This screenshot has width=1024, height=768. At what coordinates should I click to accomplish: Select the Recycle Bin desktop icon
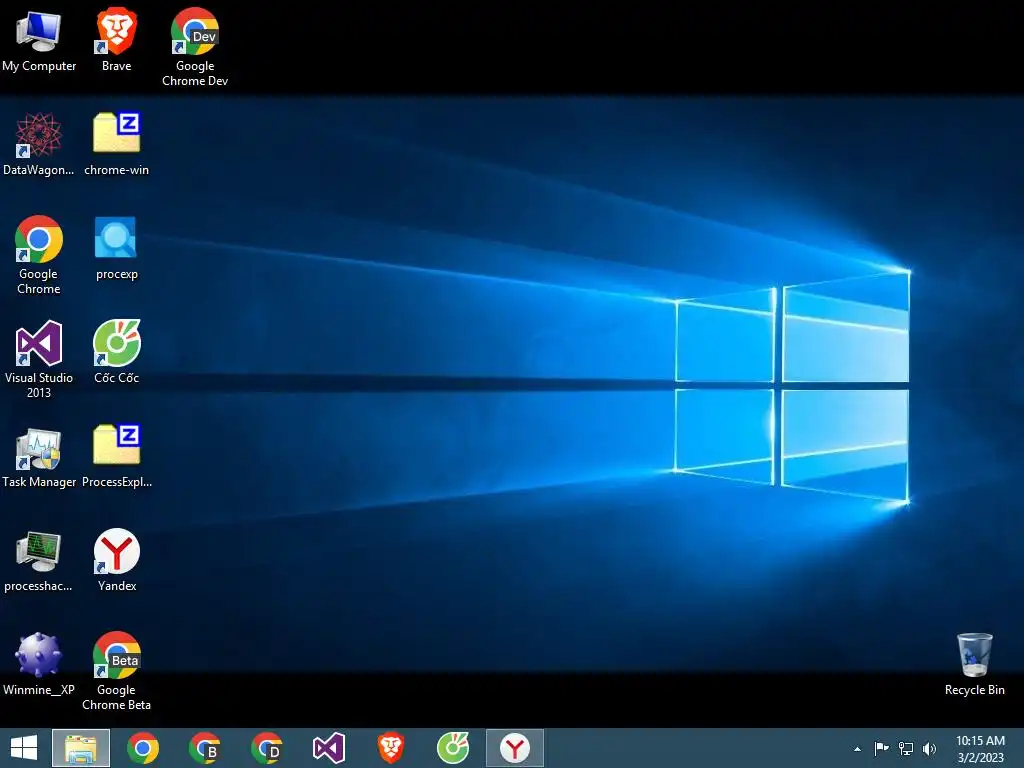(x=974, y=665)
